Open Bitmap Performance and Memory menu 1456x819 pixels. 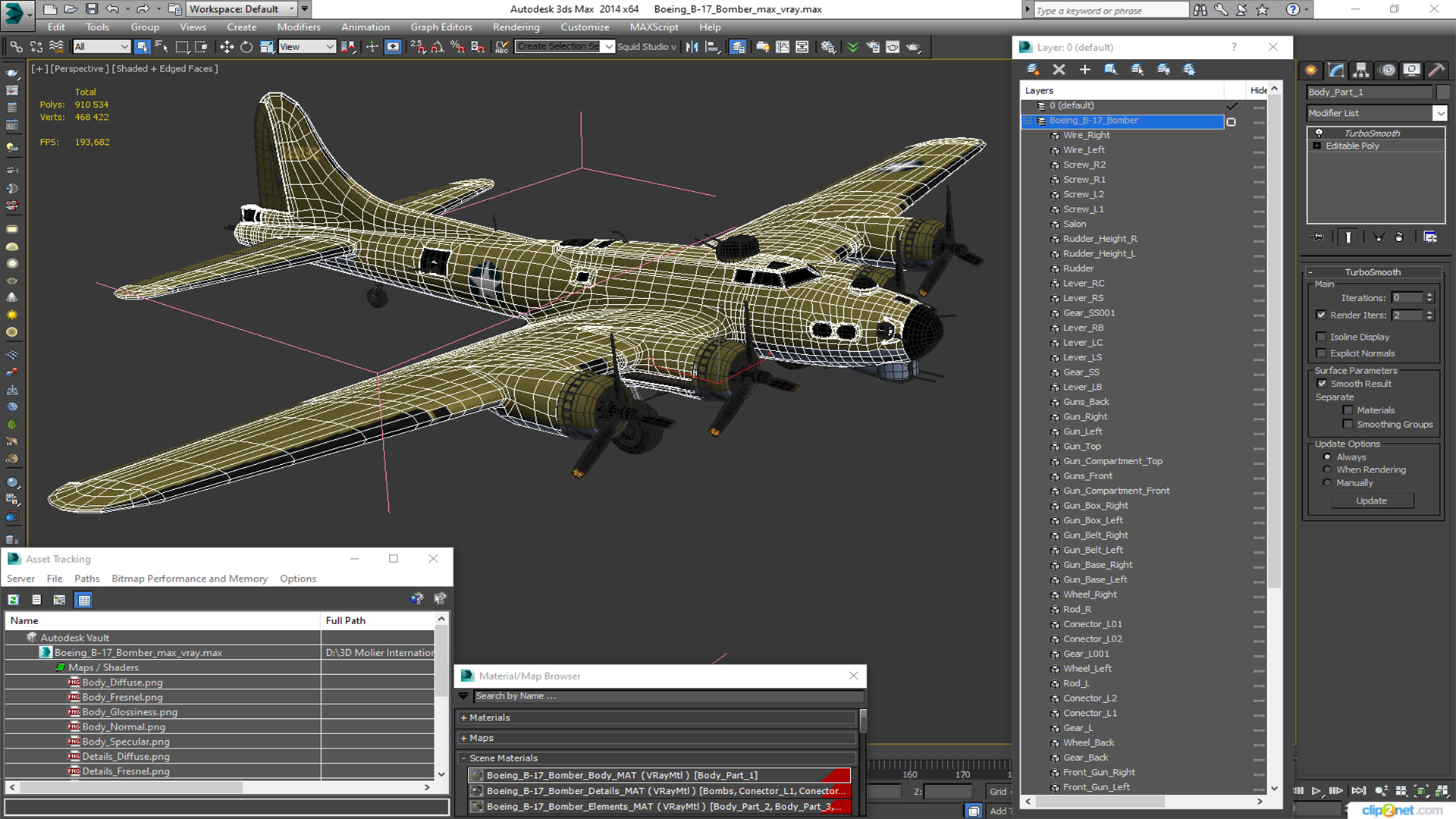tap(190, 579)
